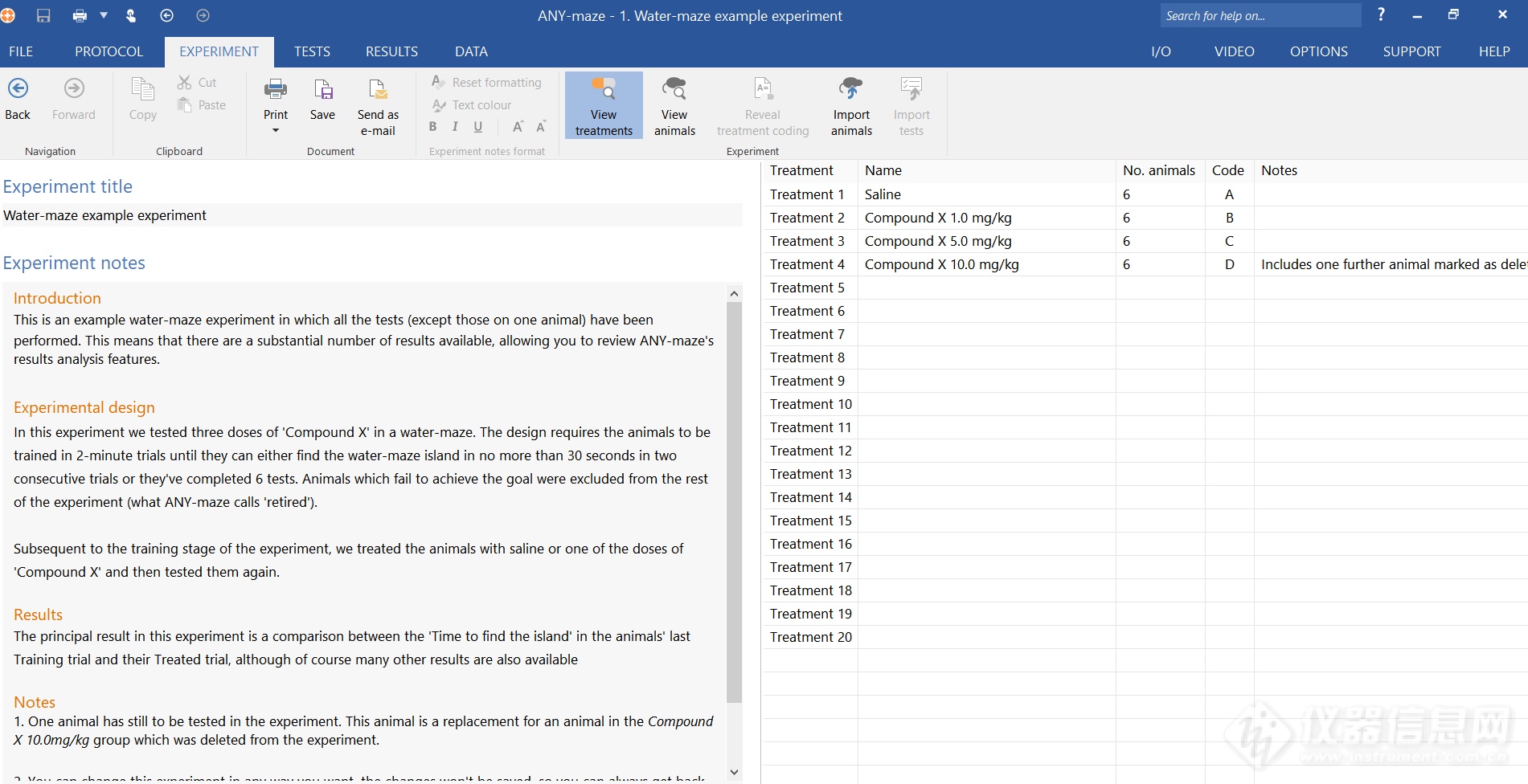Click the Import tests icon
The image size is (1528, 784).
pos(911,89)
